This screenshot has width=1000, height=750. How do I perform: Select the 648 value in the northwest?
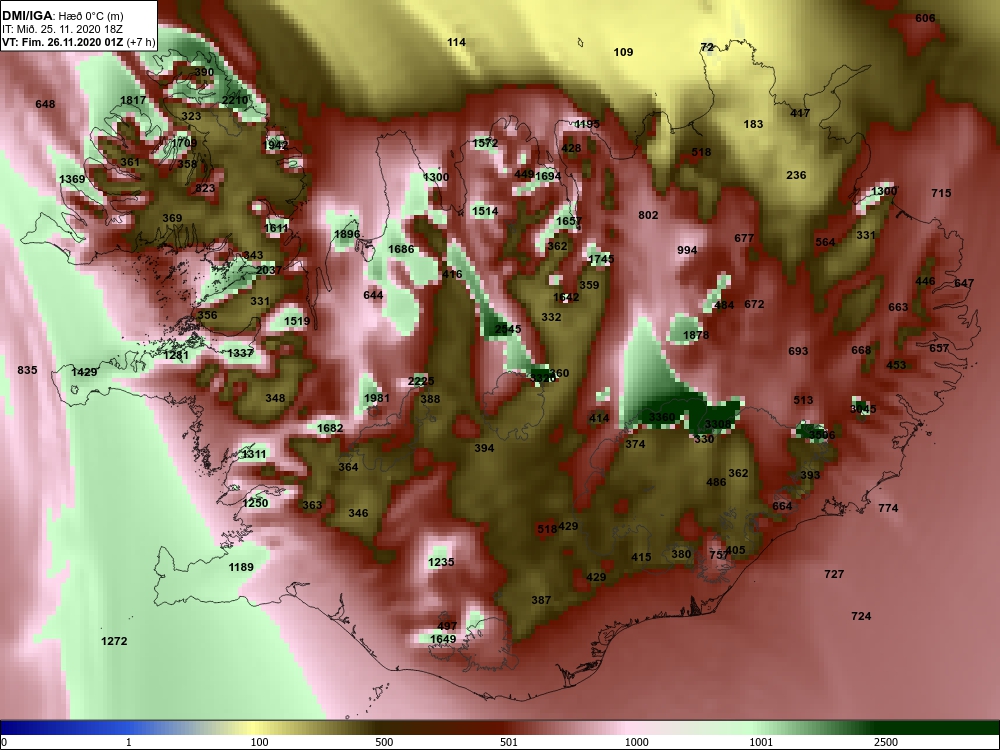[x=45, y=104]
